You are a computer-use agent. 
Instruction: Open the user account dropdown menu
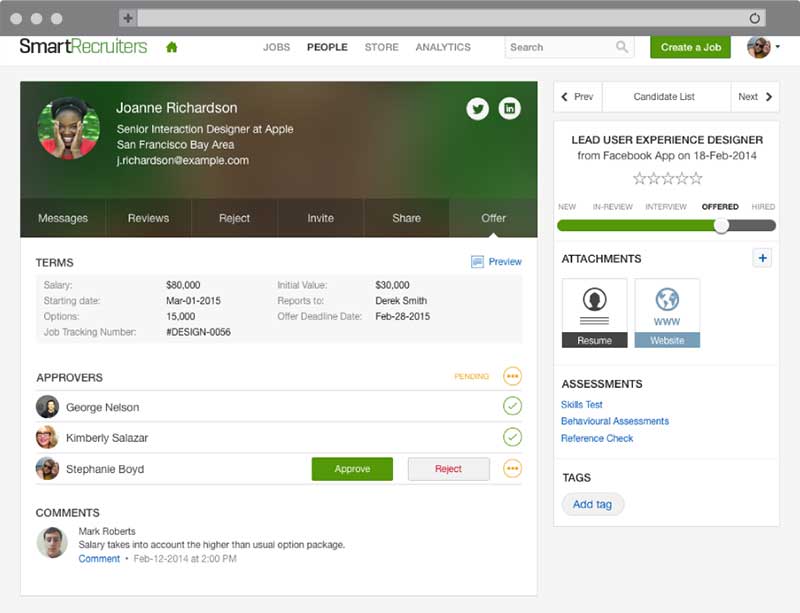[x=763, y=47]
